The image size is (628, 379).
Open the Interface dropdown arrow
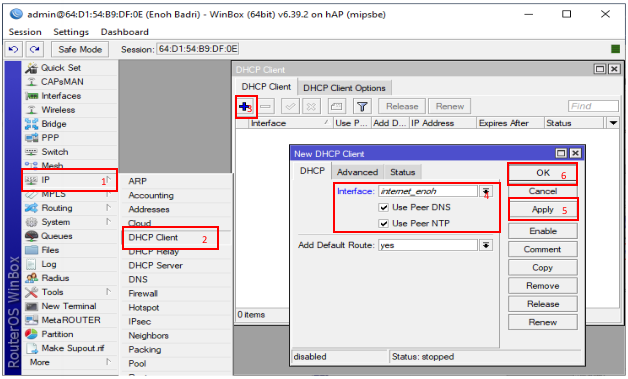[486, 191]
